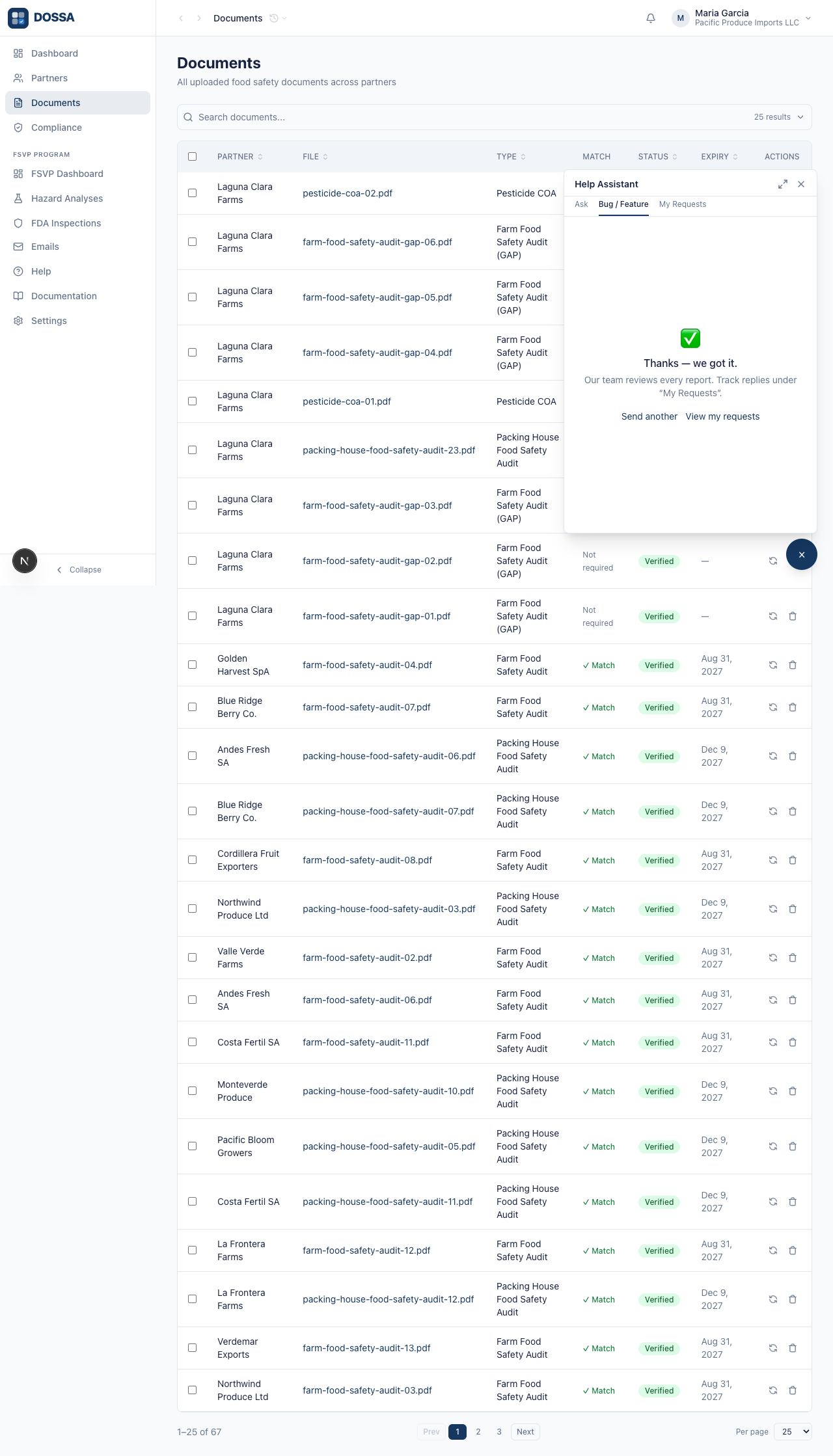
Task: Click the DOSSA logo
Action: point(41,18)
